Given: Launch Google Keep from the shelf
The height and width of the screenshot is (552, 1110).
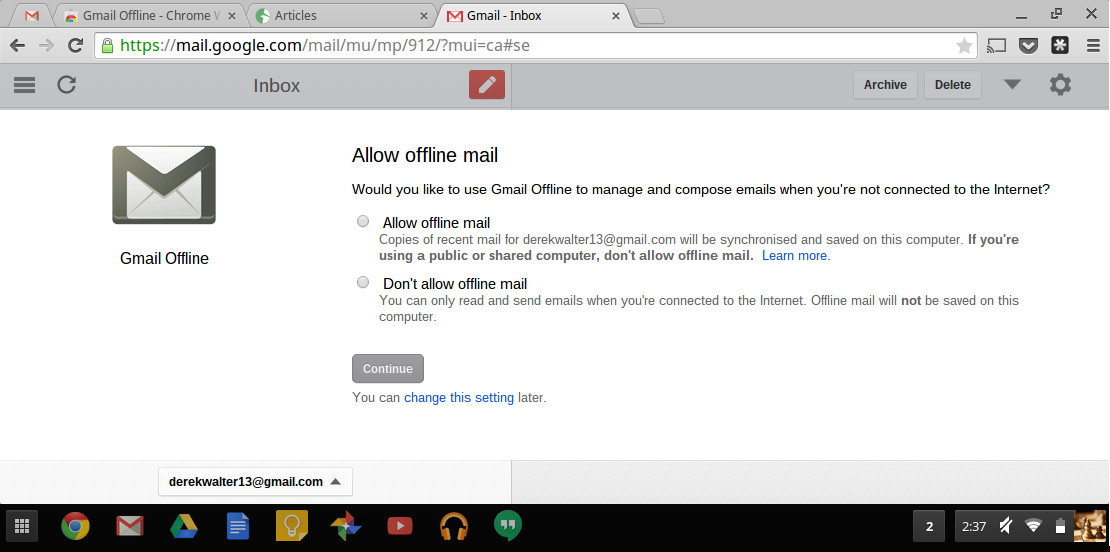Looking at the screenshot, I should click(291, 525).
